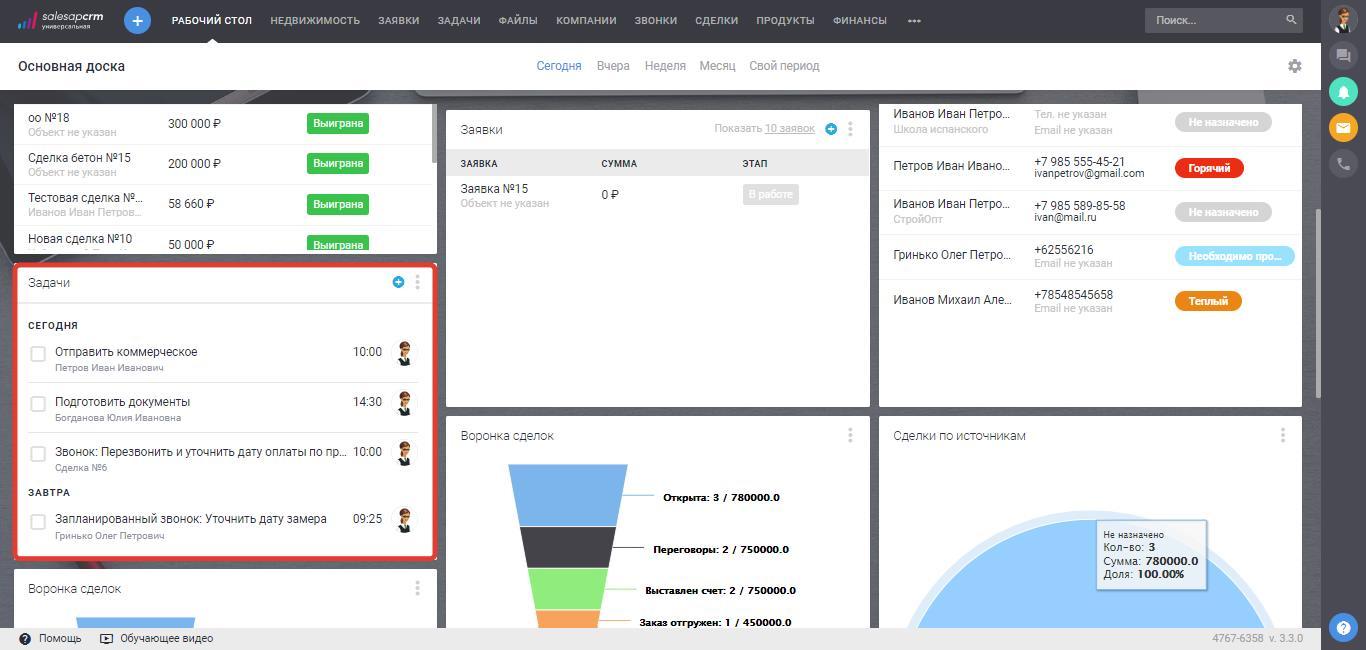Click the Горячий status badge
1366x650 pixels.
[x=1209, y=168]
